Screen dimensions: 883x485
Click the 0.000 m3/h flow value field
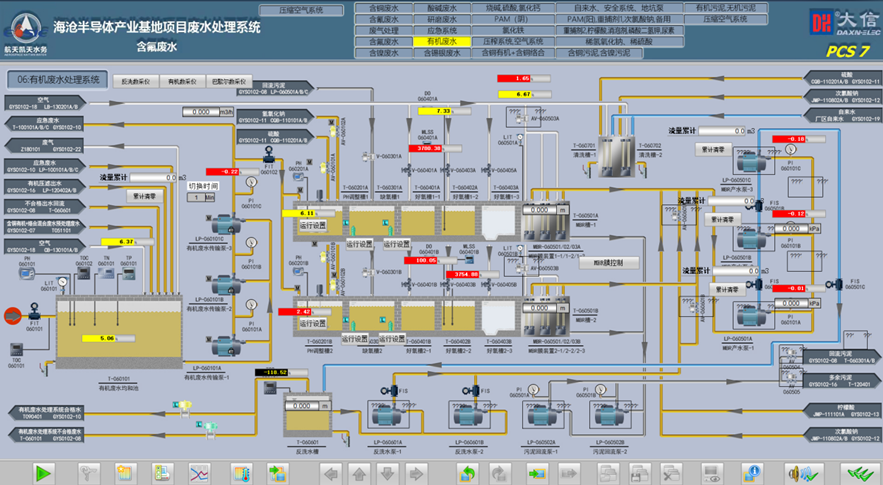207,112
